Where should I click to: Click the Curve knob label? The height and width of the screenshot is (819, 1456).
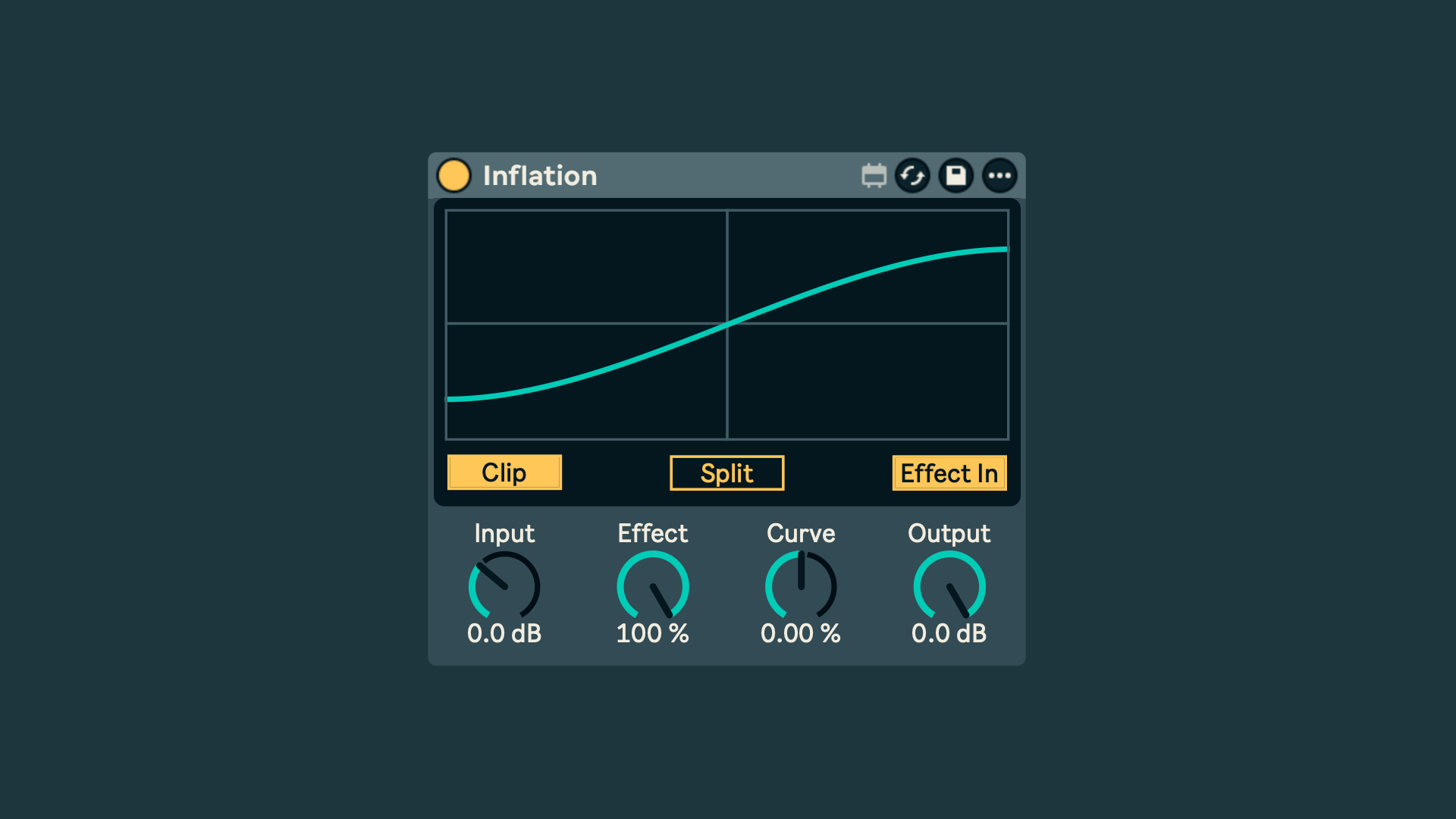coord(801,533)
